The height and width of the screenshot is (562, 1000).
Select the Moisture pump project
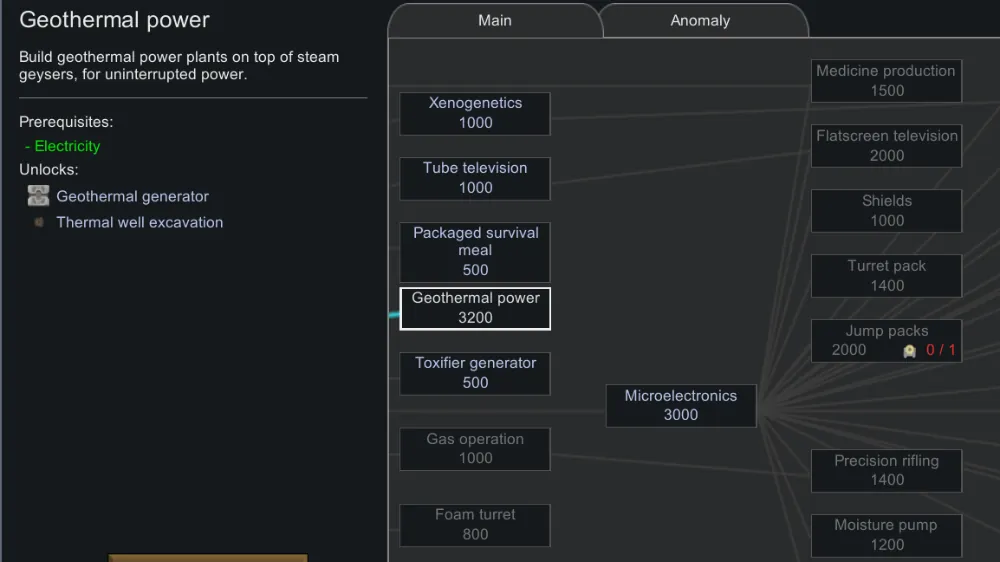[886, 535]
